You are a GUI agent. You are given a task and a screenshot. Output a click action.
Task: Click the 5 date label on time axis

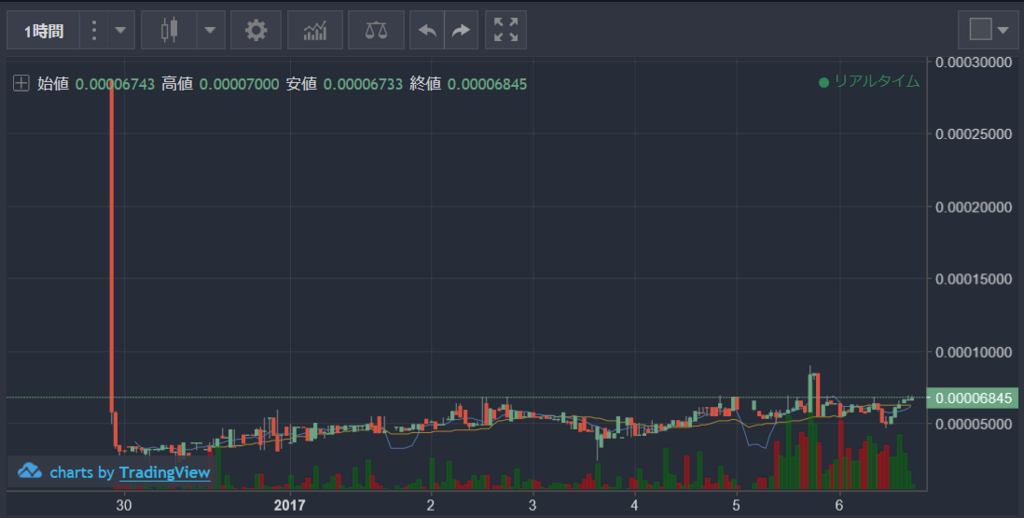pyautogui.click(x=736, y=505)
